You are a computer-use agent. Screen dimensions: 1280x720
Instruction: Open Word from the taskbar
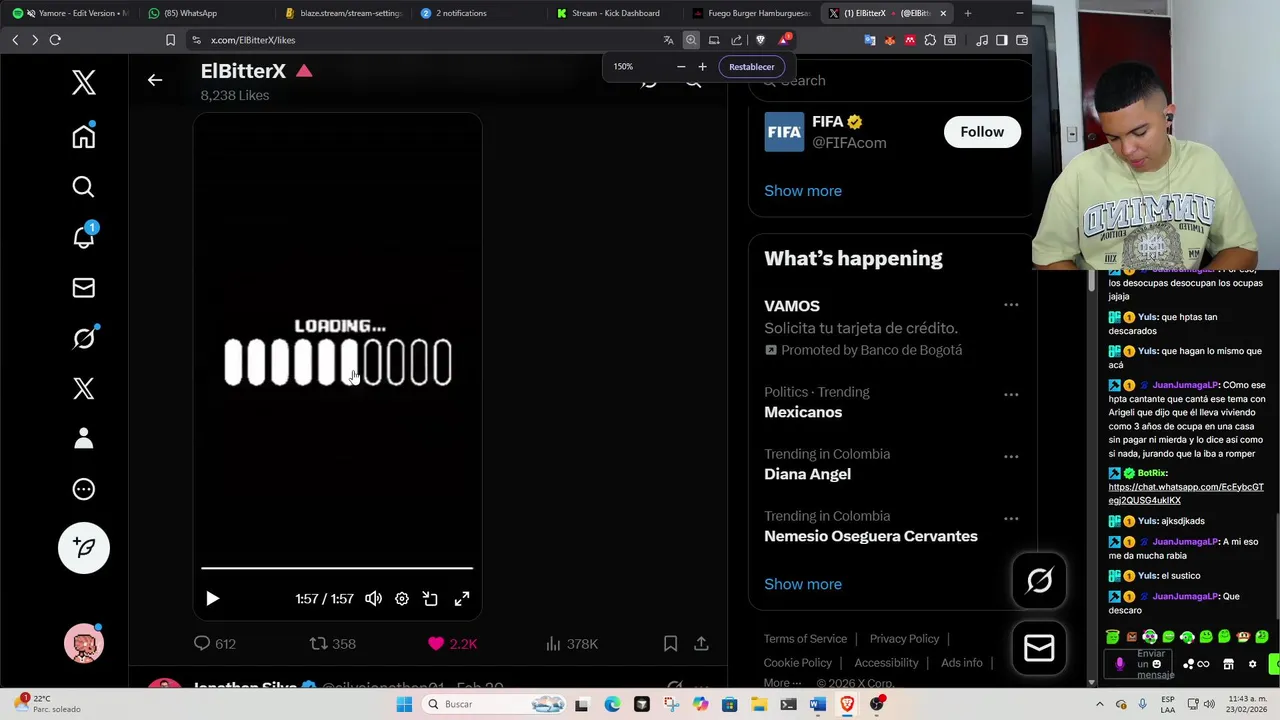tap(818, 704)
